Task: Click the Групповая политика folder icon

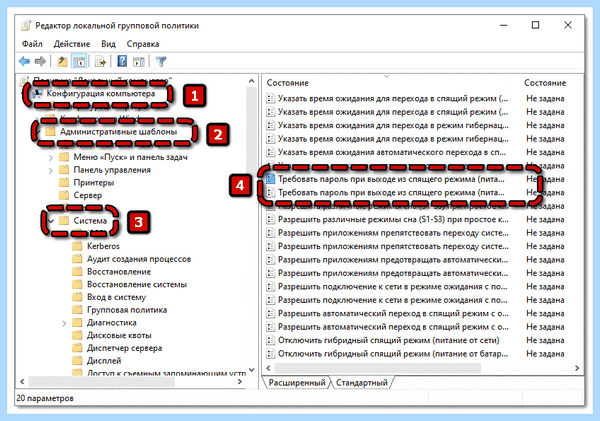Action: click(77, 310)
